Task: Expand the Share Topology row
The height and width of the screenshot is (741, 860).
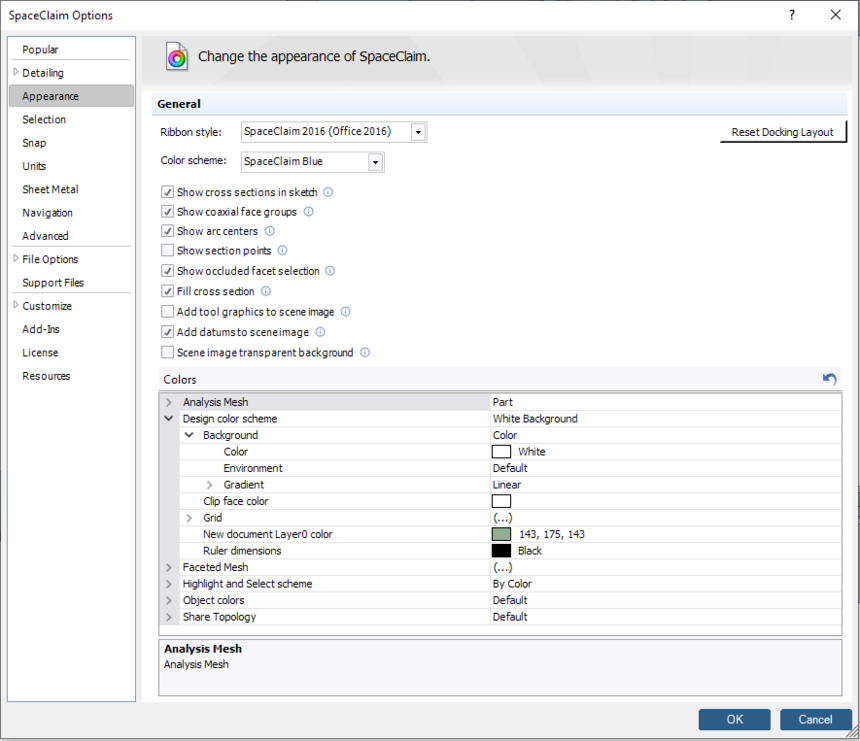Action: [169, 616]
